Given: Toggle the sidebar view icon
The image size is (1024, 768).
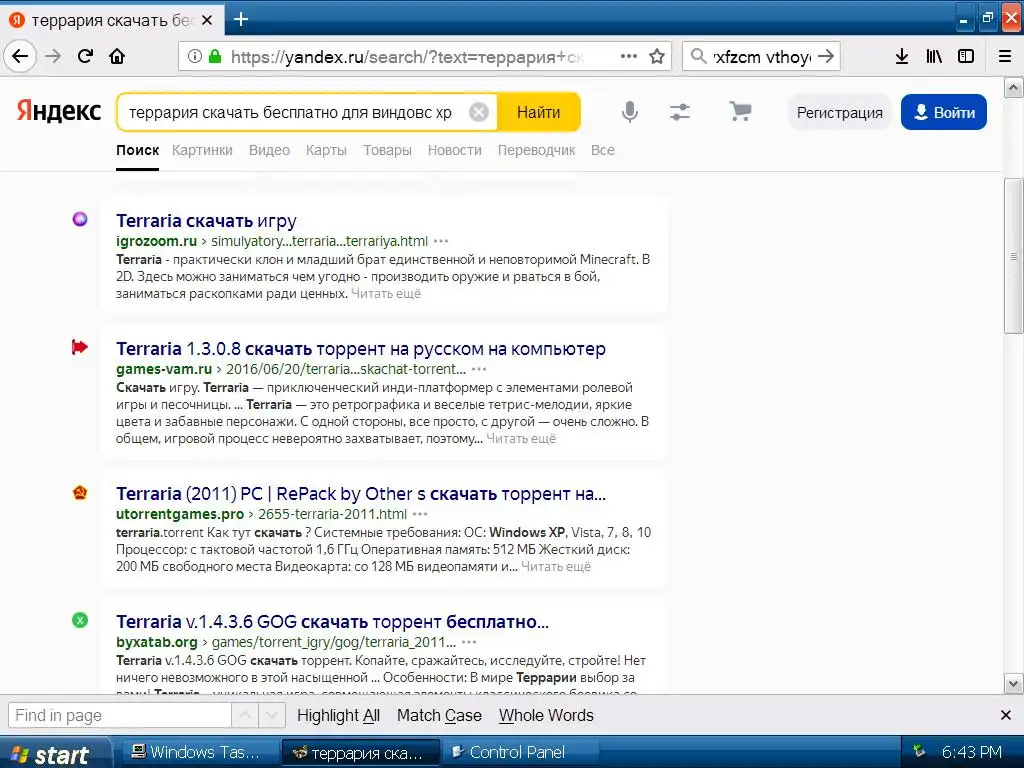Looking at the screenshot, I should 966,56.
